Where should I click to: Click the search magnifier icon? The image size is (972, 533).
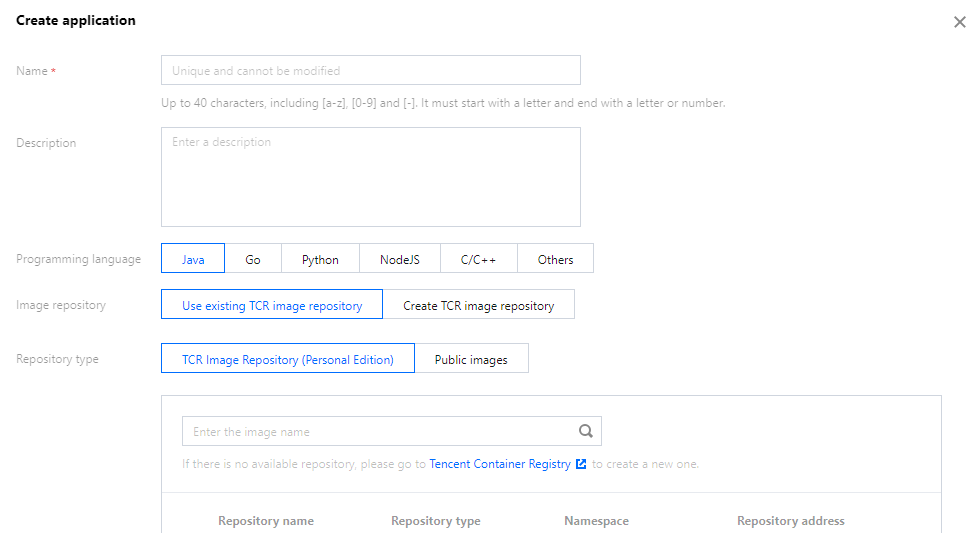(x=586, y=431)
